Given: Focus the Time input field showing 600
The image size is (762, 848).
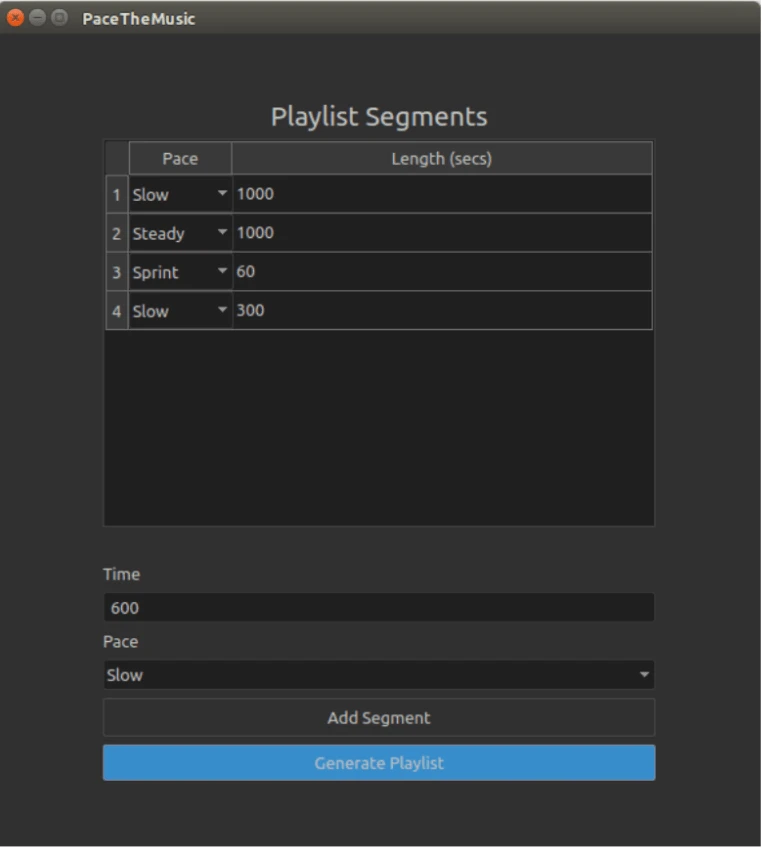Looking at the screenshot, I should 379,608.
